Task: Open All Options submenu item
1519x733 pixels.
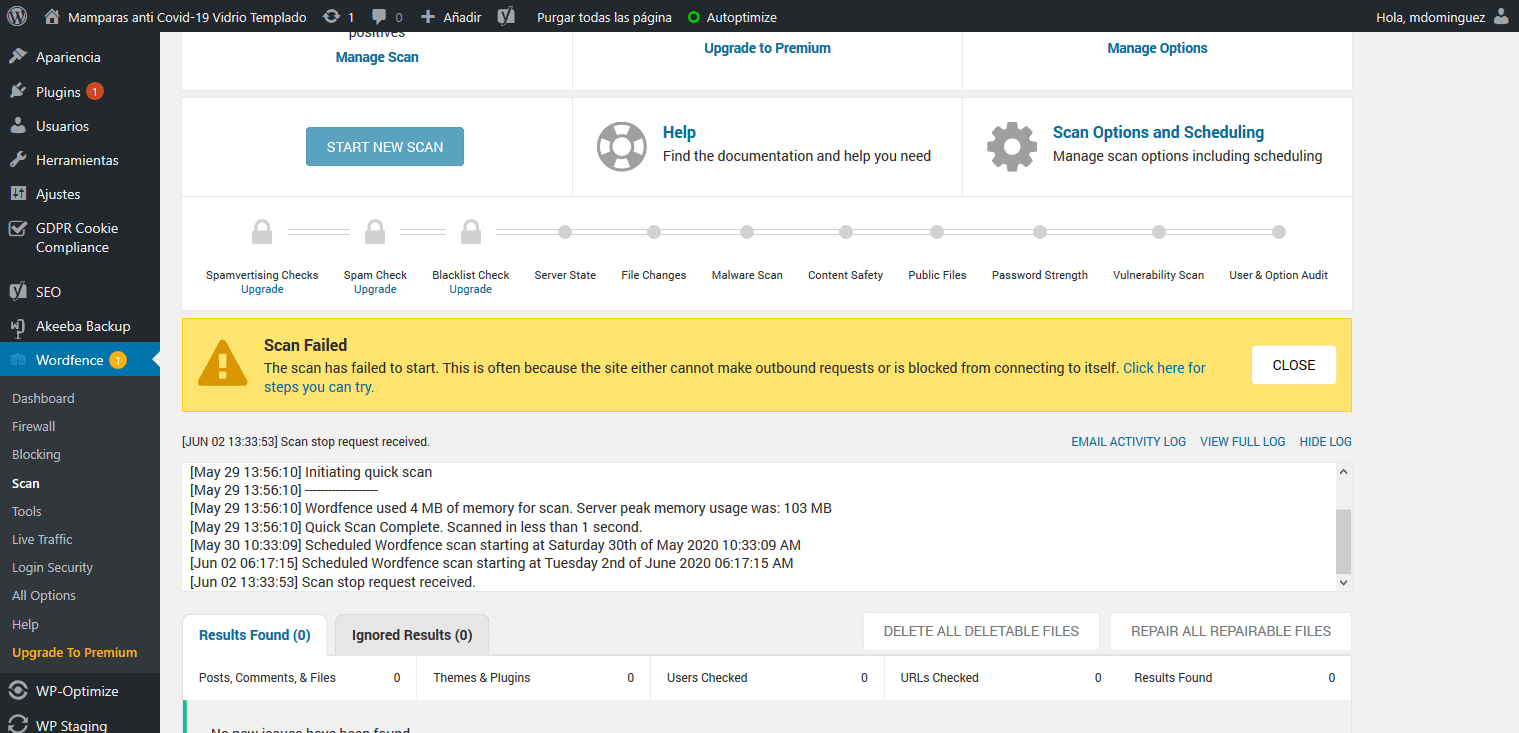Action: click(44, 595)
